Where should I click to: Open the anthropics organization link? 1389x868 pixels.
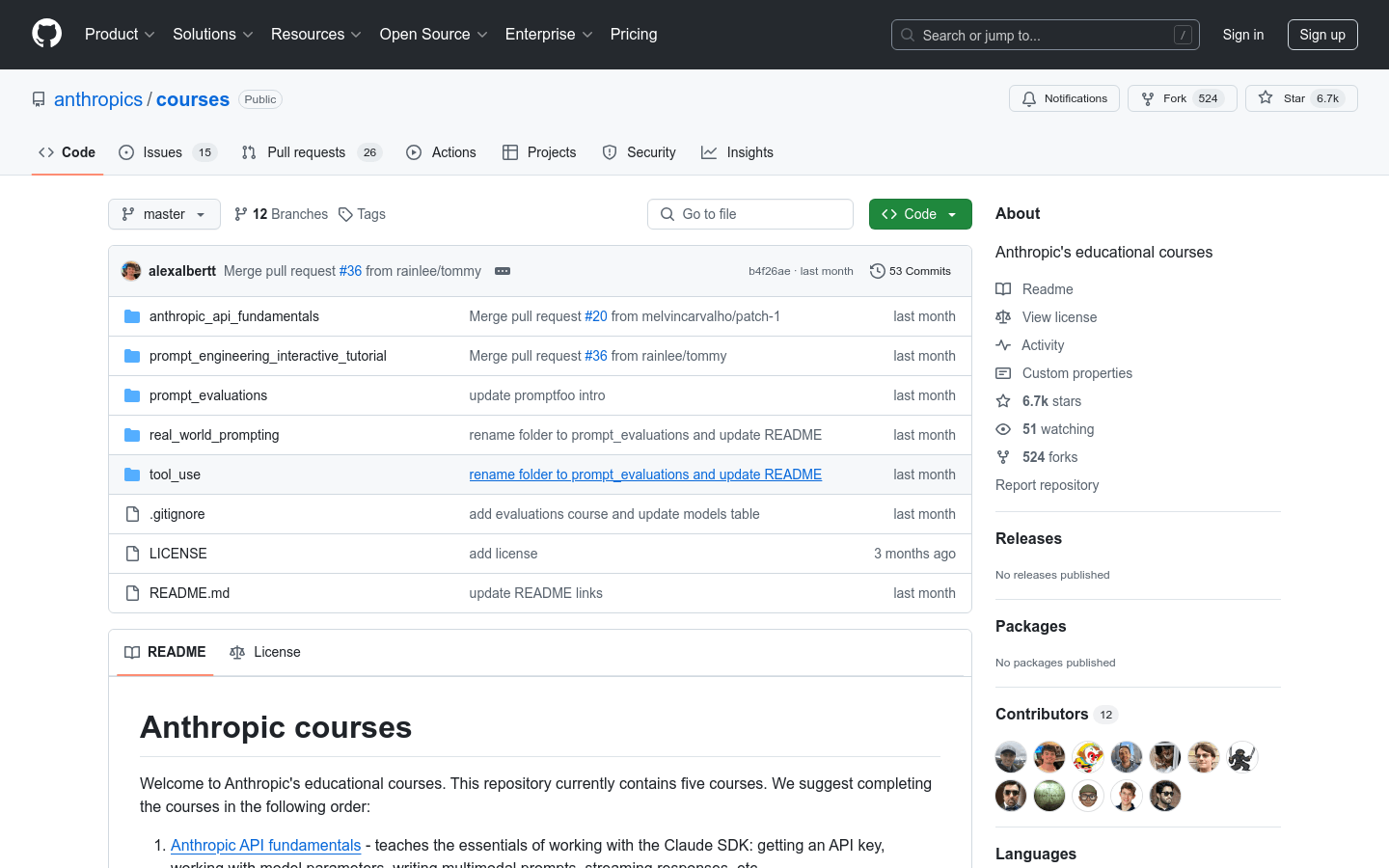click(98, 99)
